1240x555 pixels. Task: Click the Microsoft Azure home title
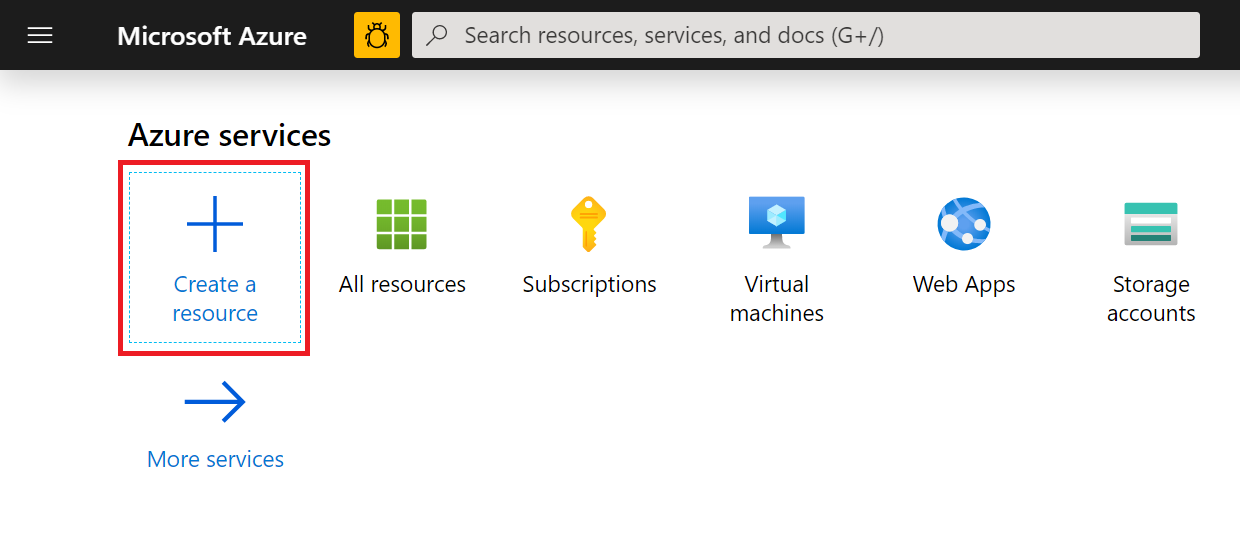212,36
